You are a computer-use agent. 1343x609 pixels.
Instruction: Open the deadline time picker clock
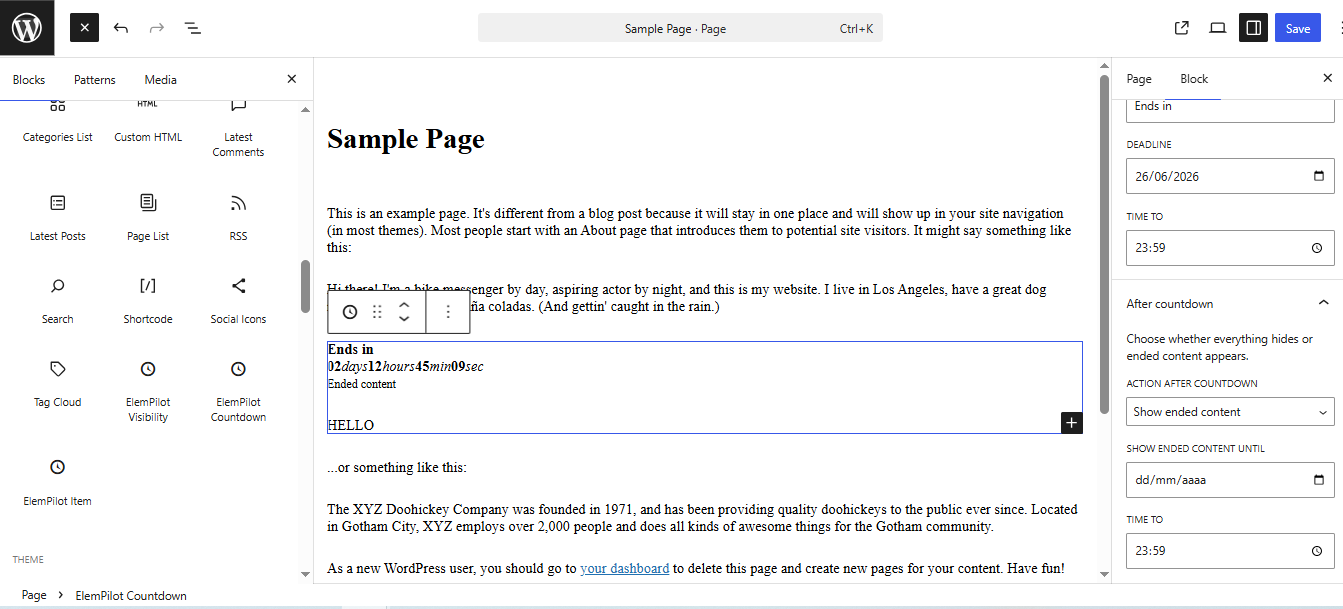coord(1317,248)
